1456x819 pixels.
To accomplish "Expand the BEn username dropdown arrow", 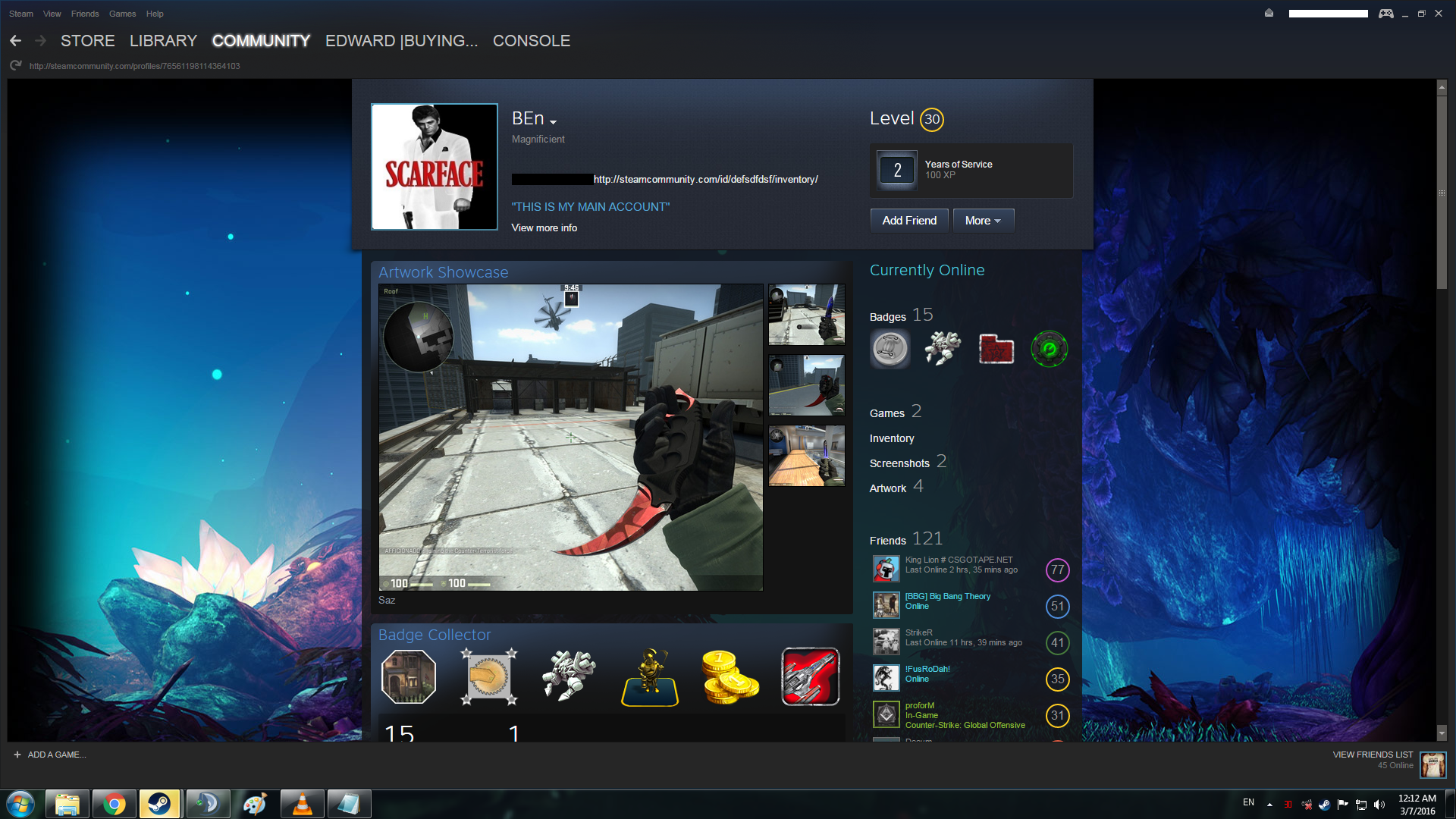I will point(554,122).
